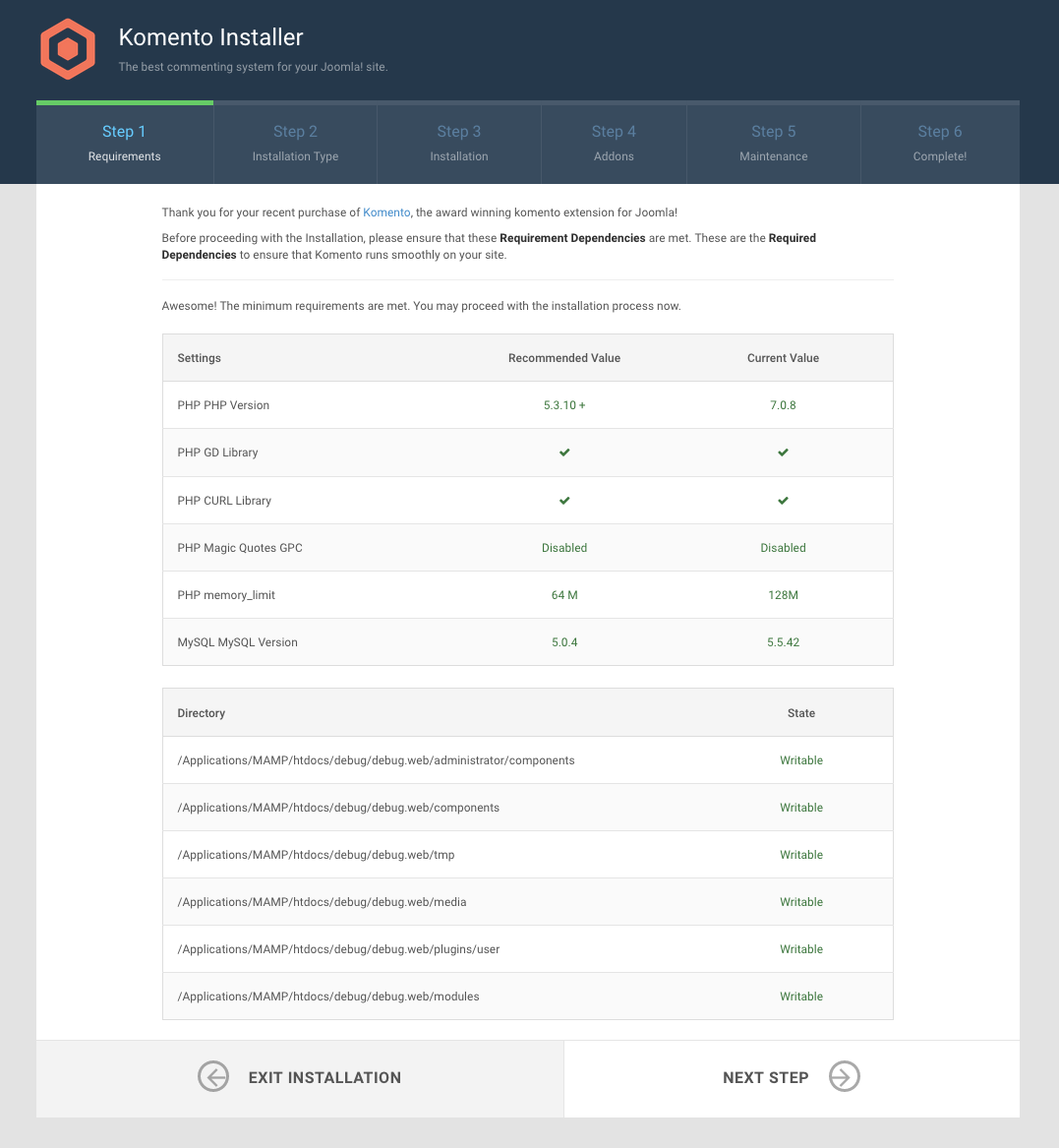Click the bold 'Requirement Dependencies' text
The width and height of the screenshot is (1059, 1148).
(x=572, y=238)
